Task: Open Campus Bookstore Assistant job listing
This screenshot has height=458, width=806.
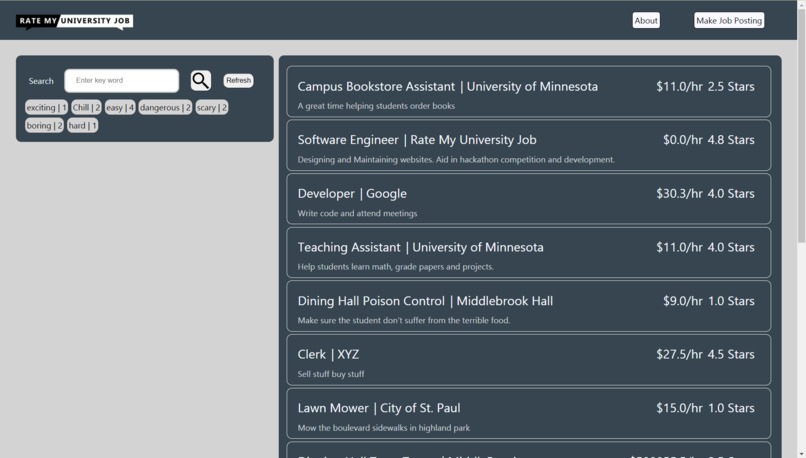Action: [x=528, y=91]
